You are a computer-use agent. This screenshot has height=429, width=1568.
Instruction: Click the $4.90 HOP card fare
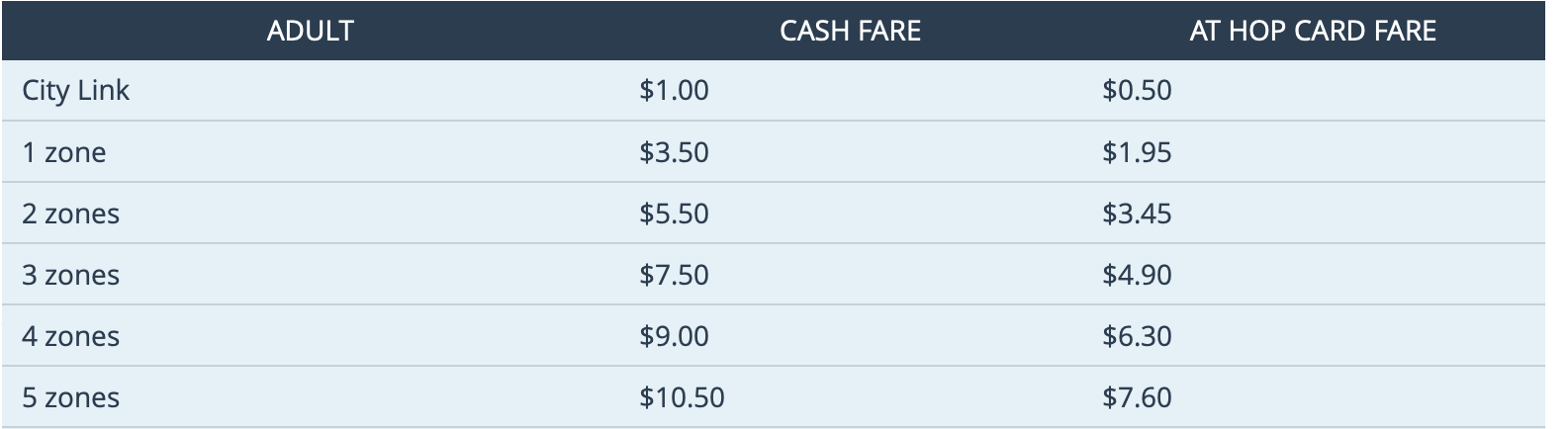(1137, 275)
